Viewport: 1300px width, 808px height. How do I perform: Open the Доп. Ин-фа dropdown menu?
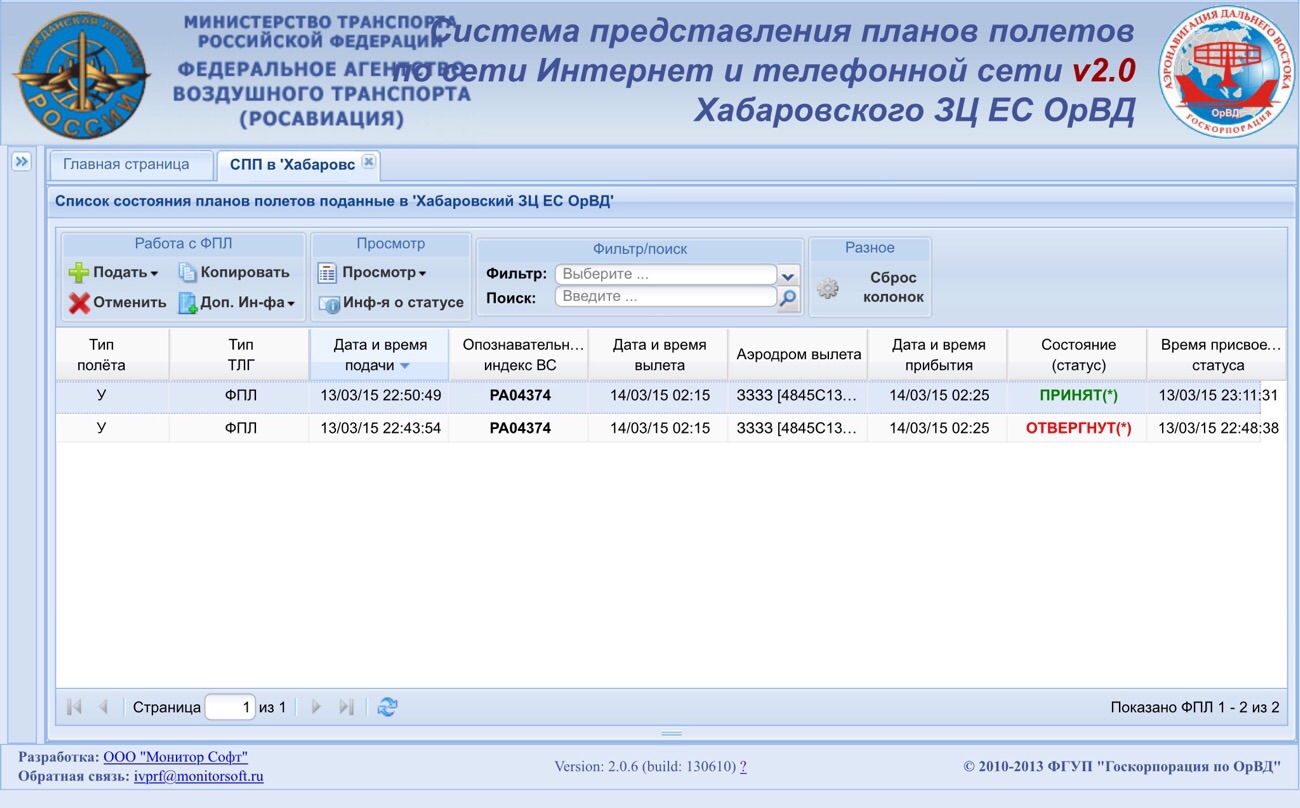point(247,303)
